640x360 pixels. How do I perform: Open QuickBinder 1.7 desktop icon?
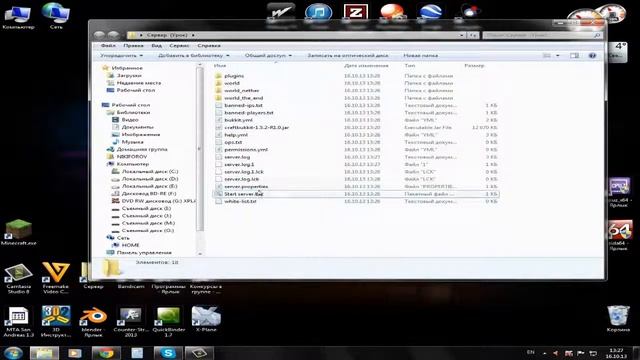coord(168,322)
